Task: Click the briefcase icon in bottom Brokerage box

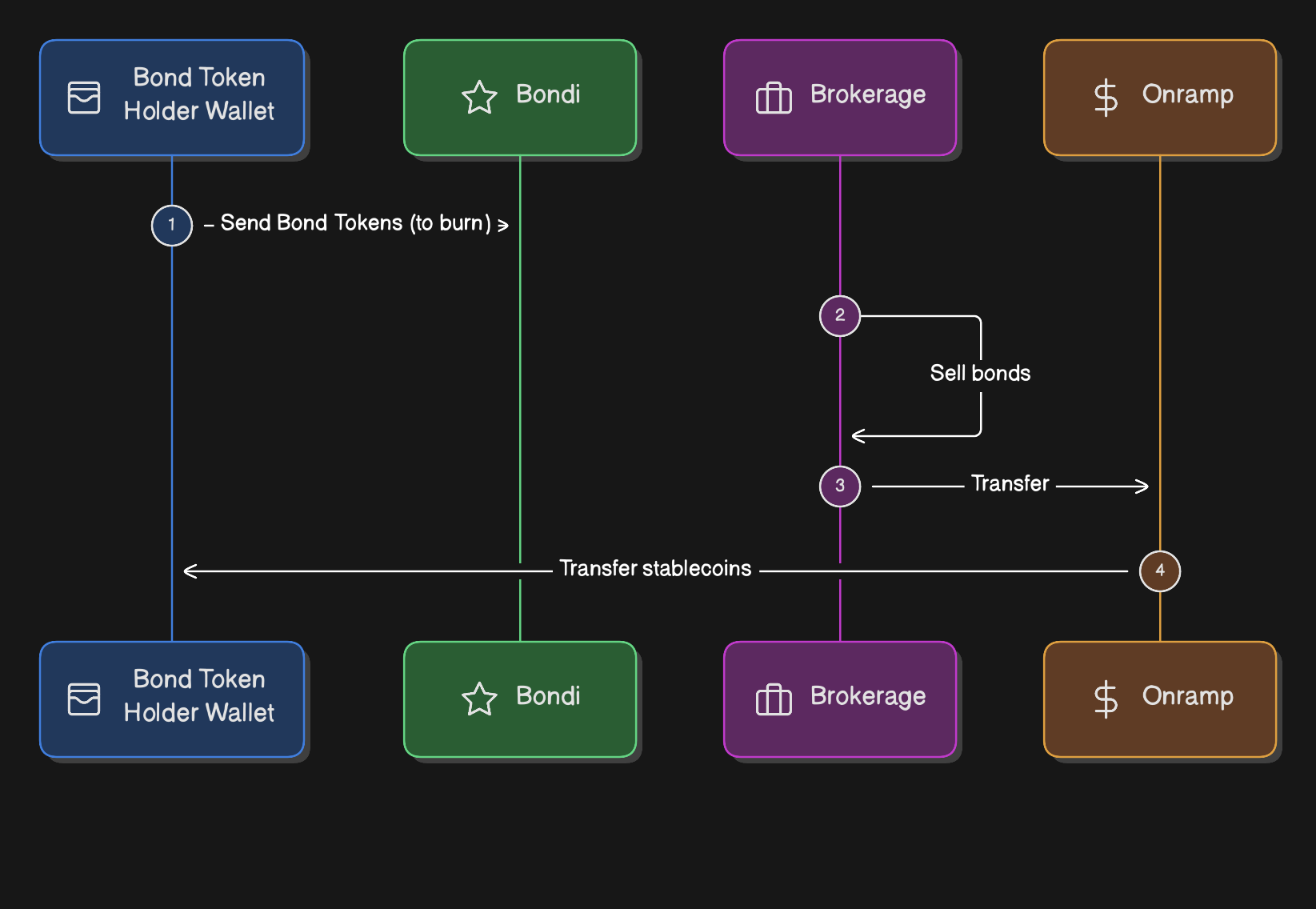Action: point(774,699)
